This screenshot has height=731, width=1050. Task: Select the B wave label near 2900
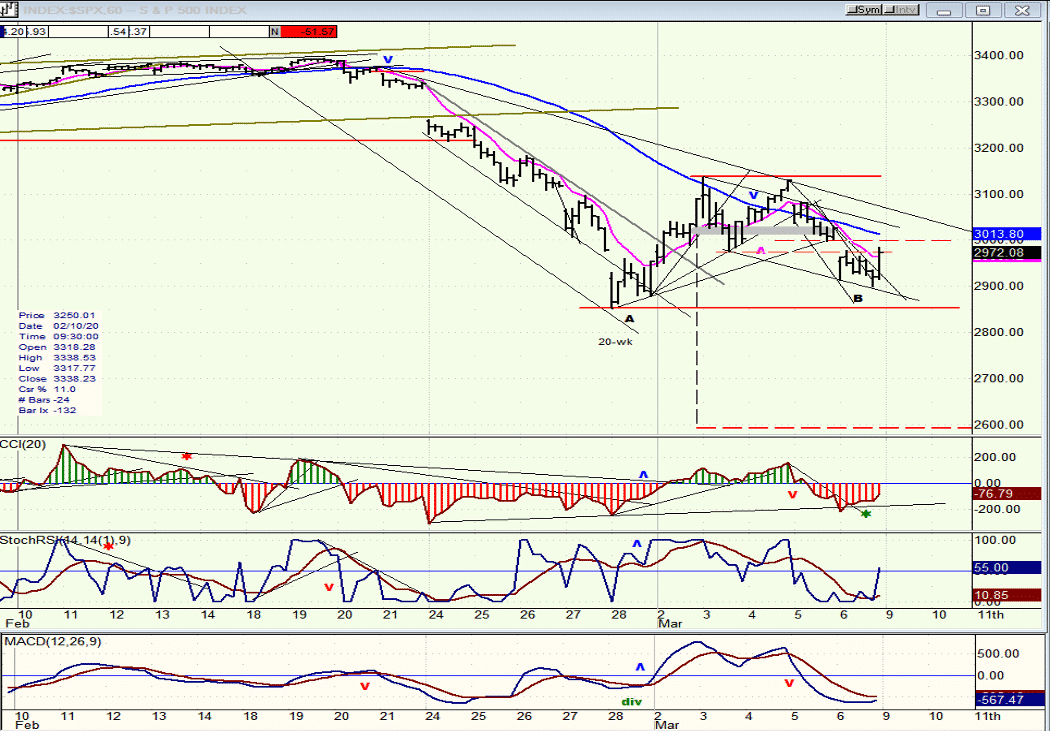pos(858,299)
